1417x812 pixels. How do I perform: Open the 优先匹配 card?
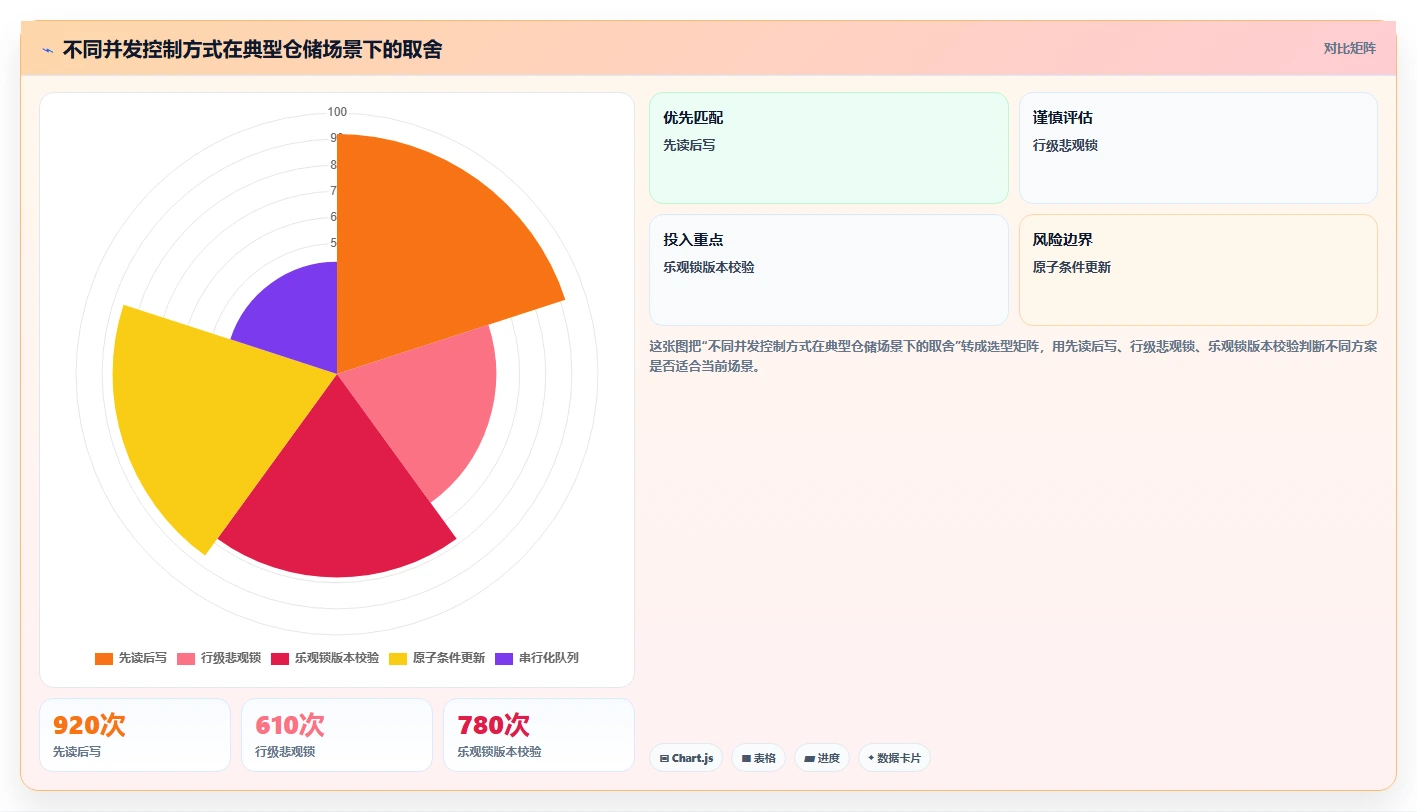[x=829, y=148]
